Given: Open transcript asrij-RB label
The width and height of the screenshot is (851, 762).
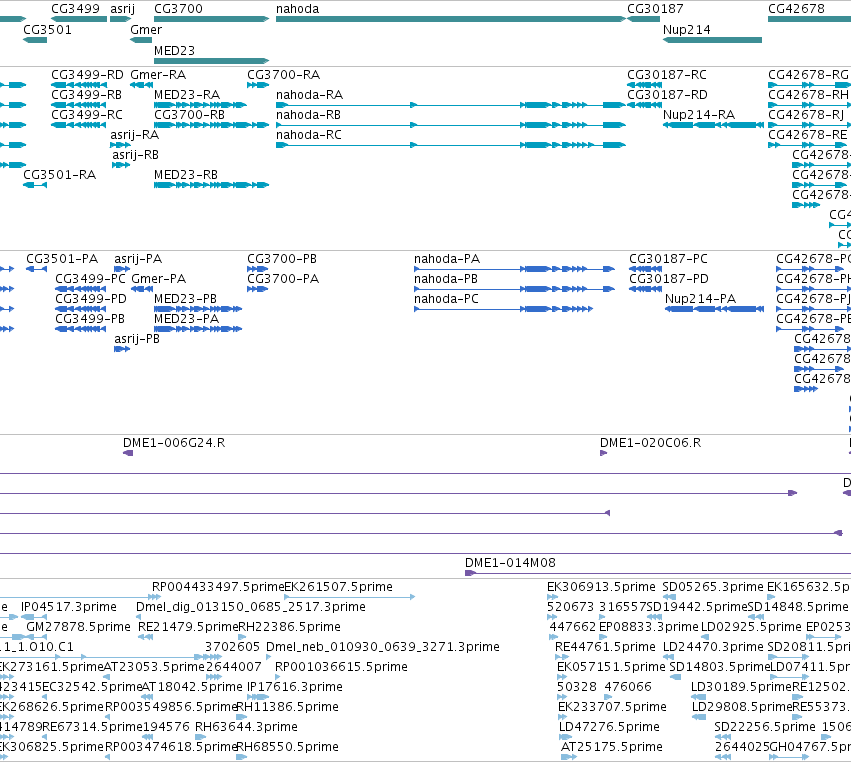Looking at the screenshot, I should point(136,155).
